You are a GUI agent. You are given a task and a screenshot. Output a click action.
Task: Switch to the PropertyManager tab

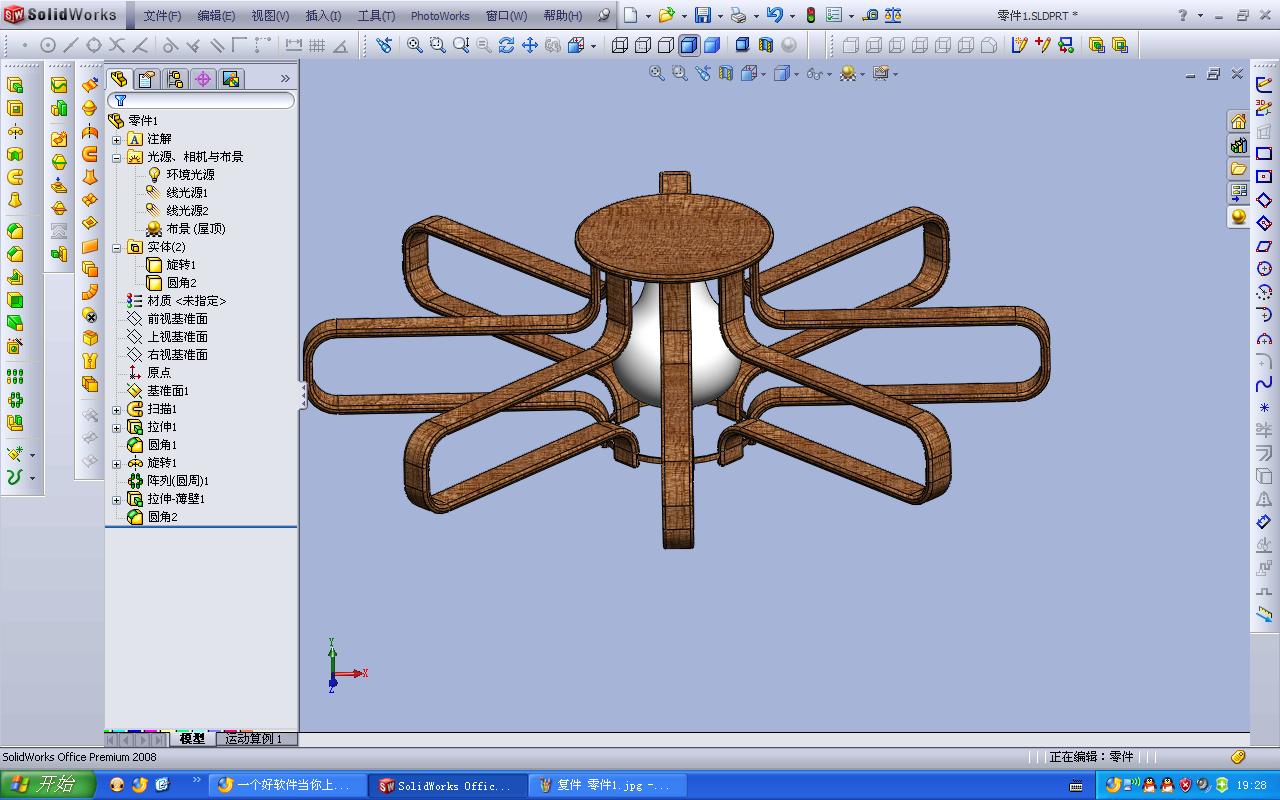(x=147, y=79)
